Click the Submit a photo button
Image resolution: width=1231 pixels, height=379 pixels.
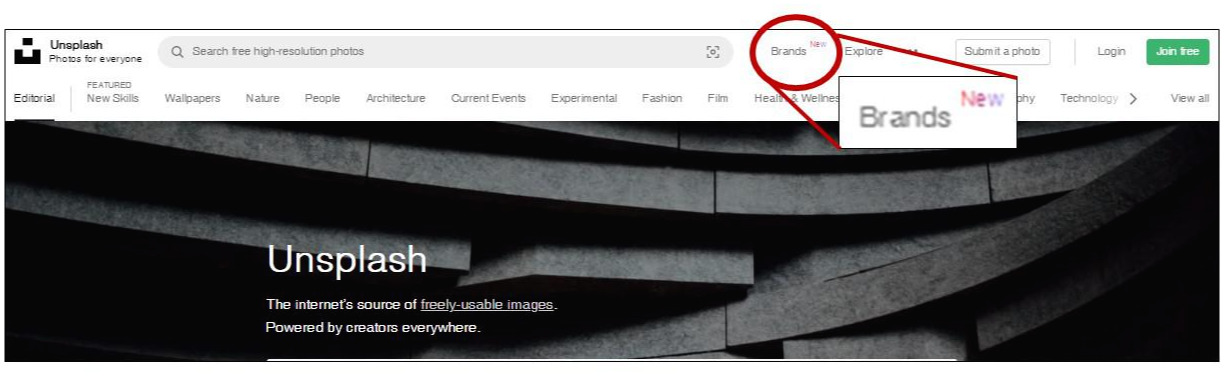1002,52
